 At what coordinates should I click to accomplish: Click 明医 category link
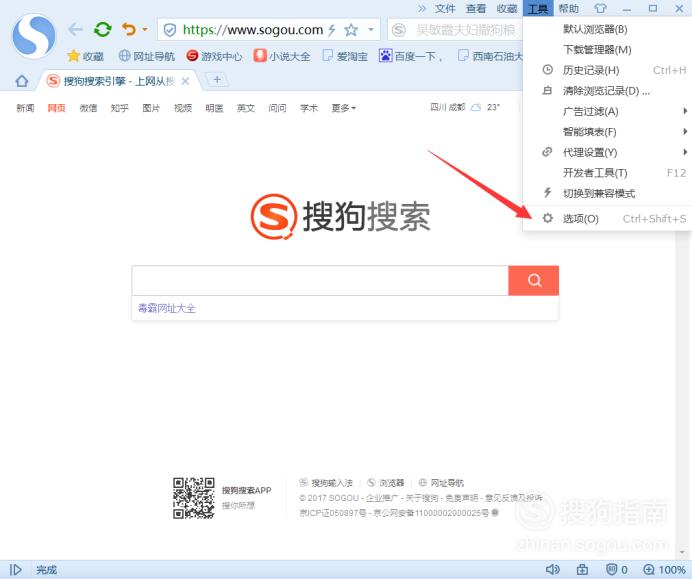[214, 108]
